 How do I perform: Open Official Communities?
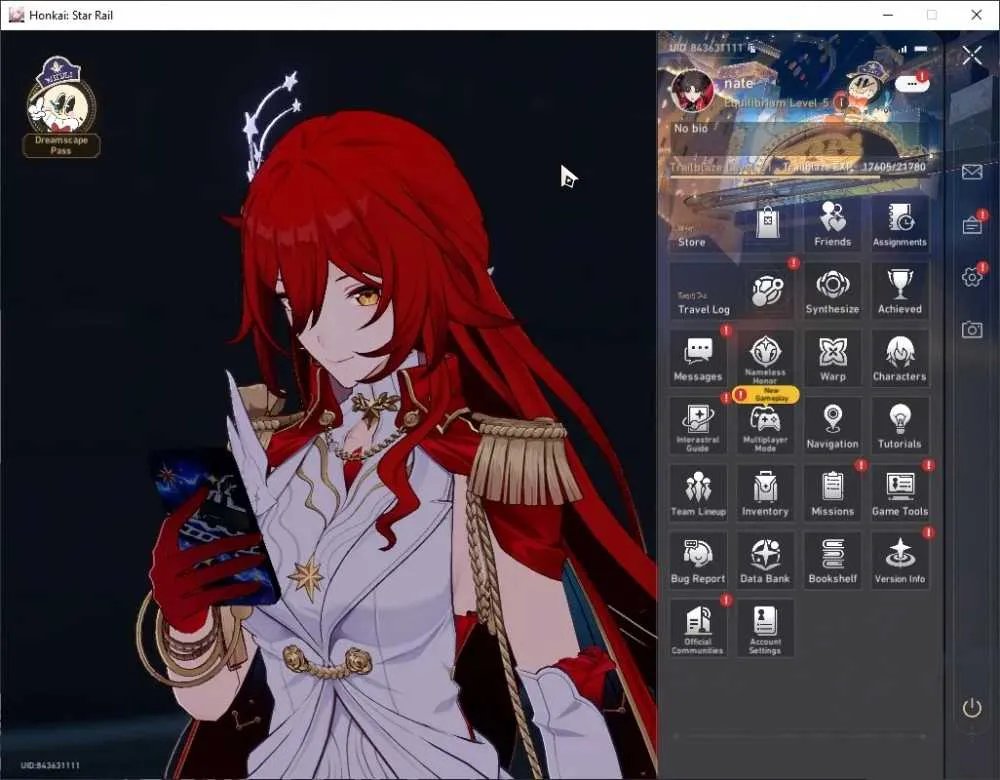point(698,628)
